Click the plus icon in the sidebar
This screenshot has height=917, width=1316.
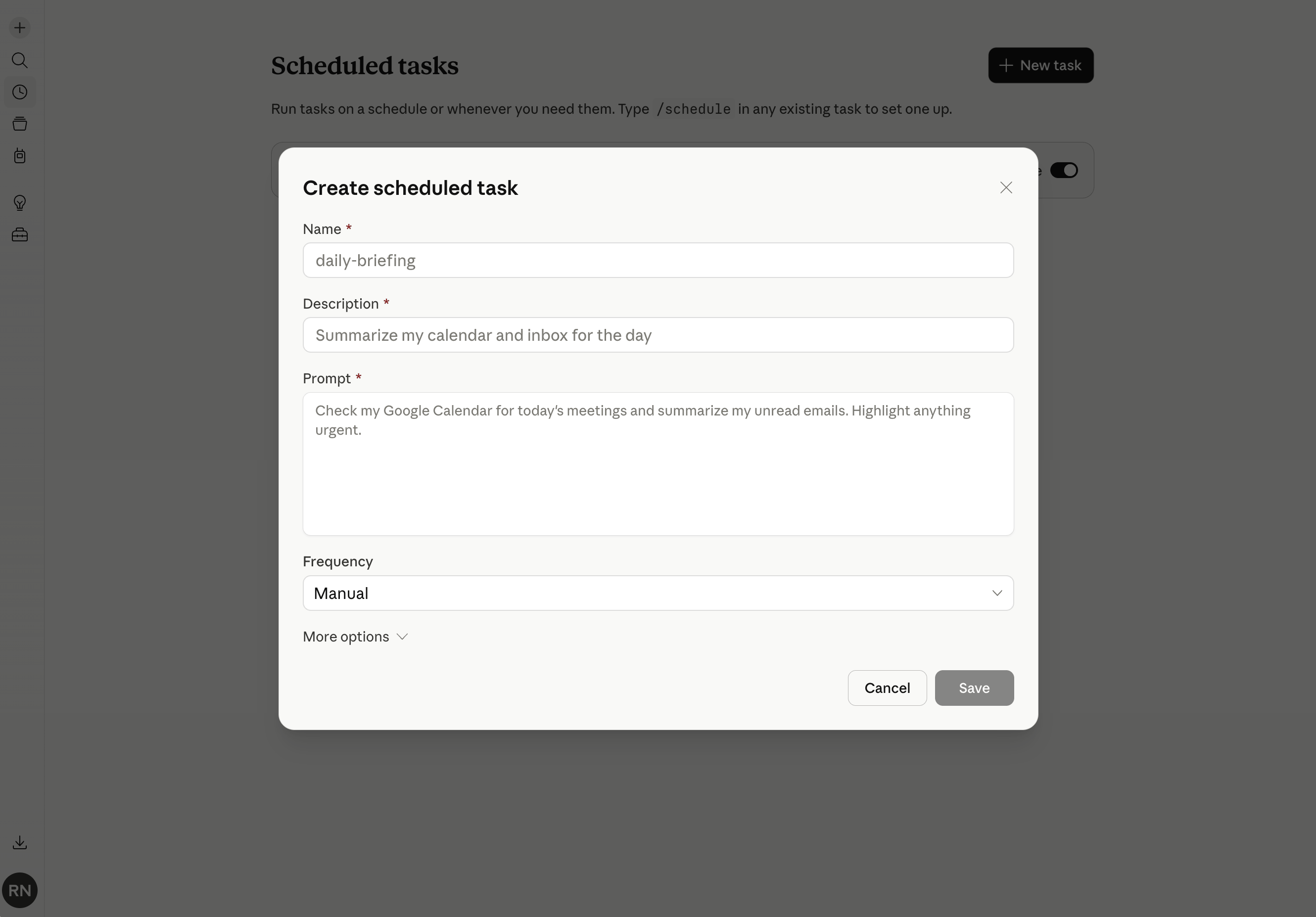20,28
